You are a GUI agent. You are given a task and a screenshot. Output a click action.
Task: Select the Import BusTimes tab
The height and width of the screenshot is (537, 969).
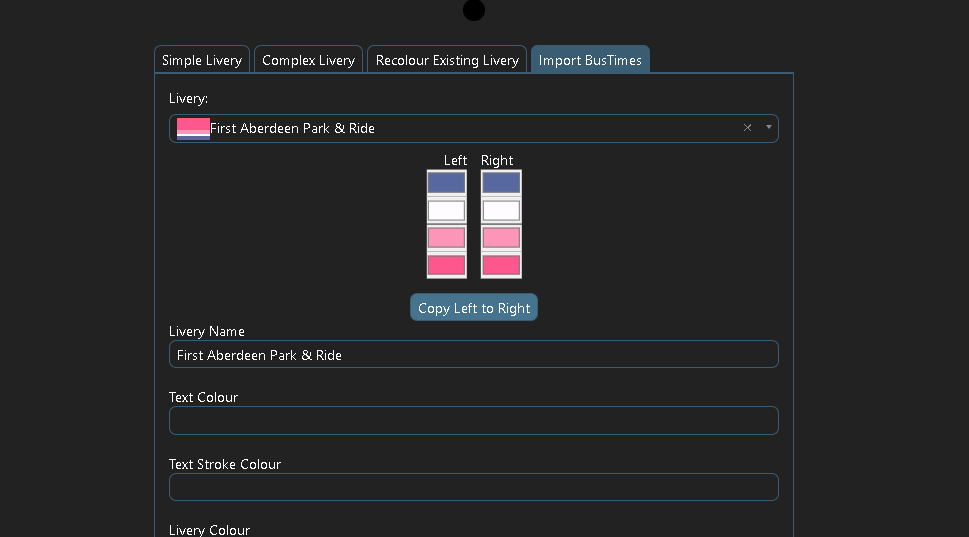pos(590,60)
